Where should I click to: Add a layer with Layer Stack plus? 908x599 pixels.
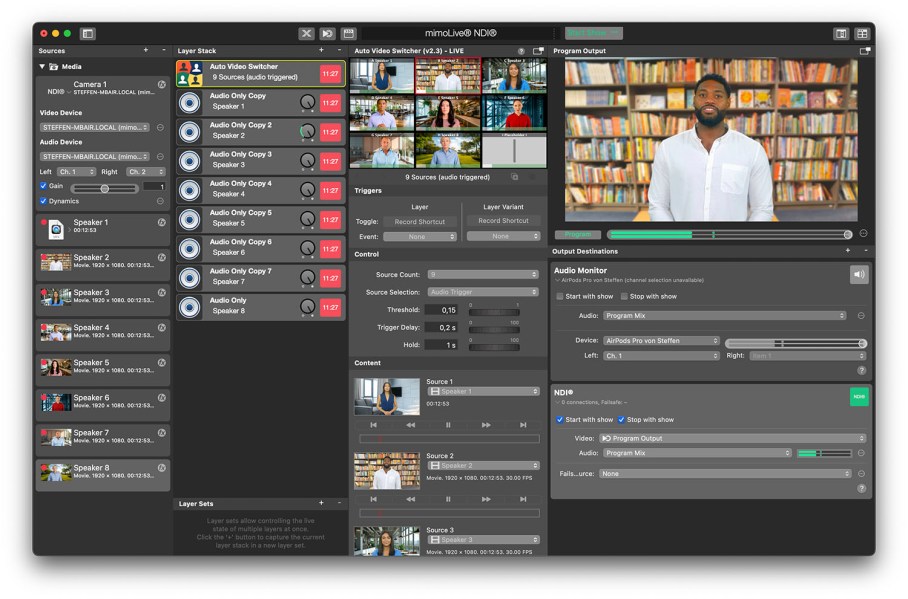tap(321, 50)
